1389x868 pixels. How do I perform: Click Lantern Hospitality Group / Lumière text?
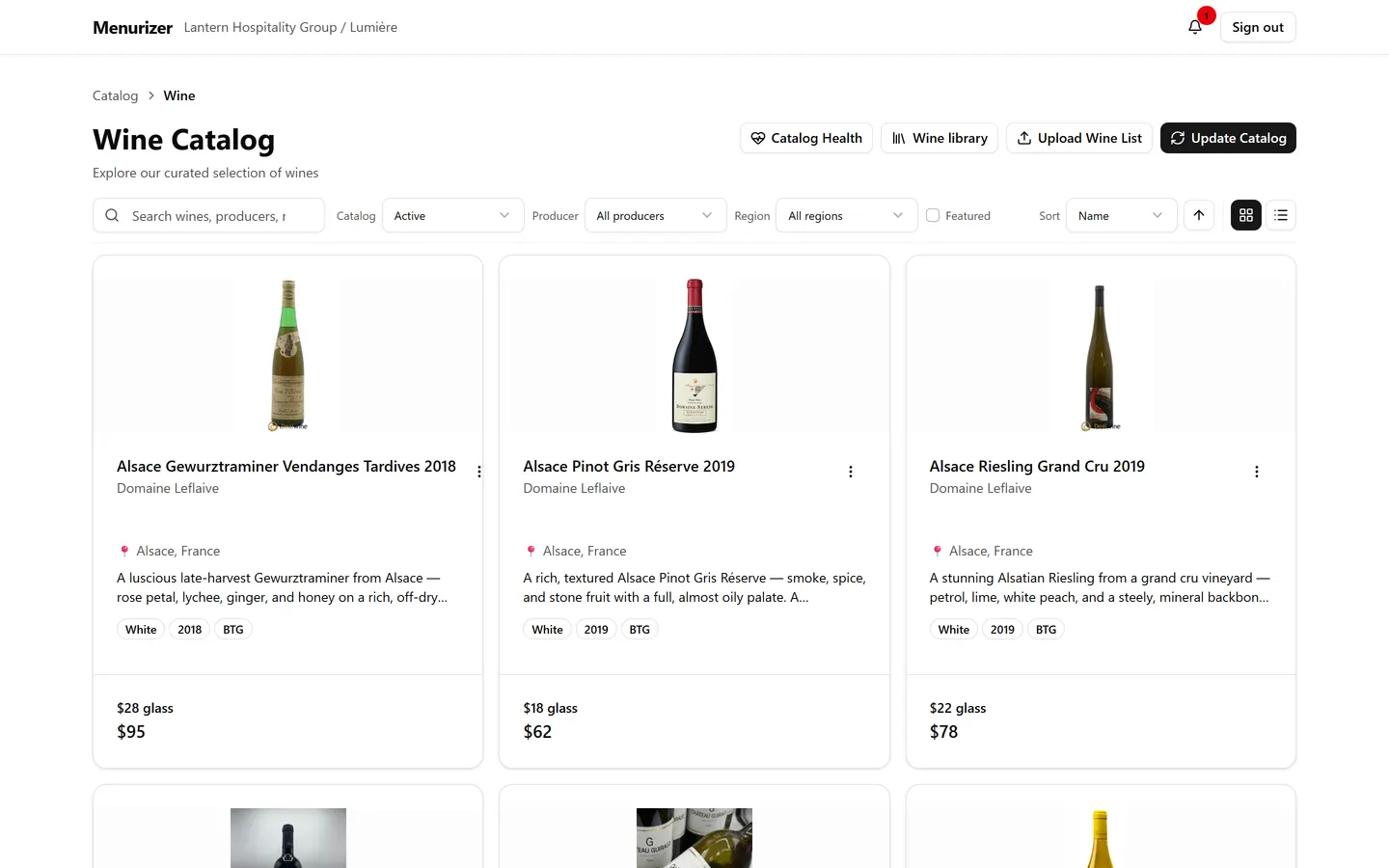(290, 27)
